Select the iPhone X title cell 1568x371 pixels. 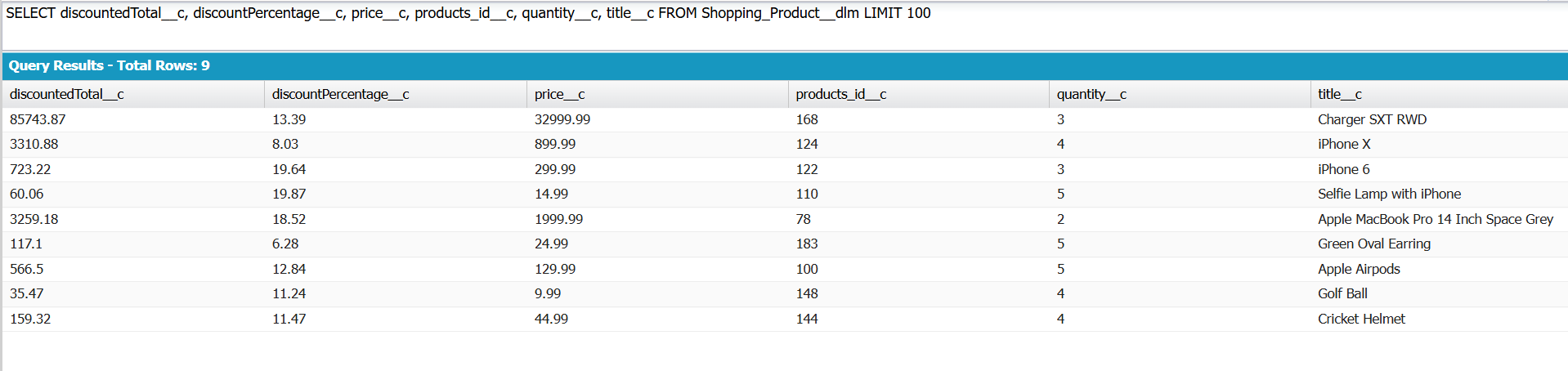coord(1344,144)
